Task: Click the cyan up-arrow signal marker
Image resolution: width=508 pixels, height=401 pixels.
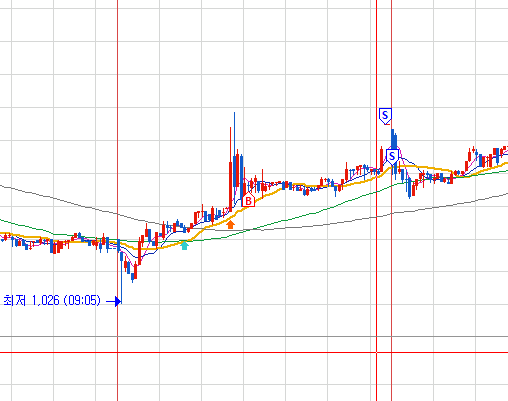Action: point(184,245)
